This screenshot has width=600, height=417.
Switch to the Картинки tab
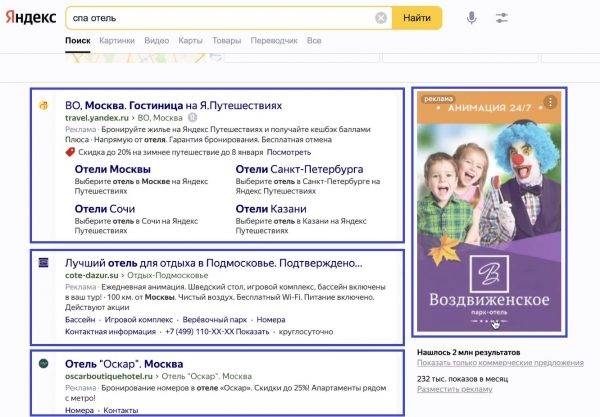click(x=117, y=41)
